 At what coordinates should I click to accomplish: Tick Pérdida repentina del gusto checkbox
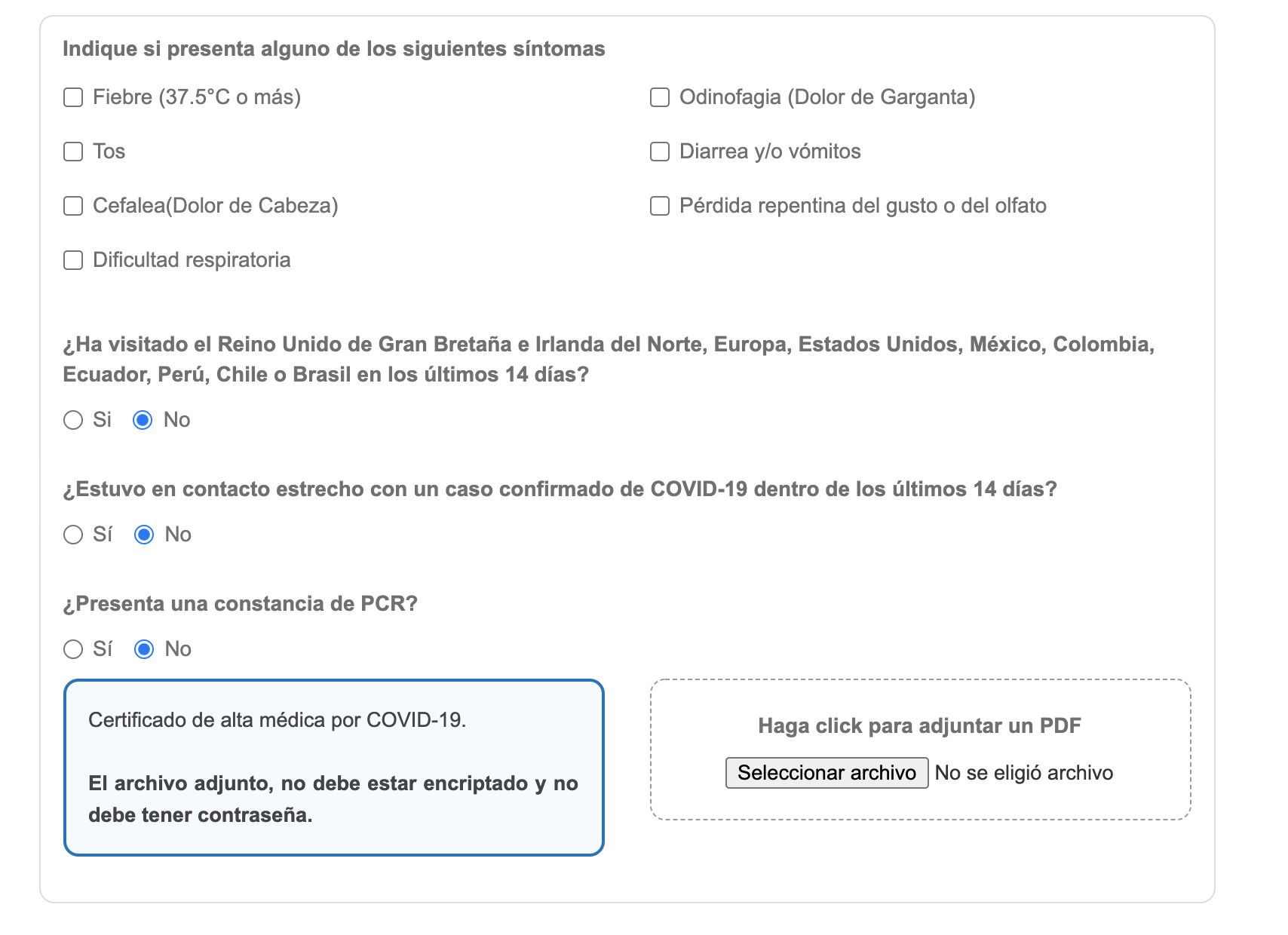pos(660,207)
